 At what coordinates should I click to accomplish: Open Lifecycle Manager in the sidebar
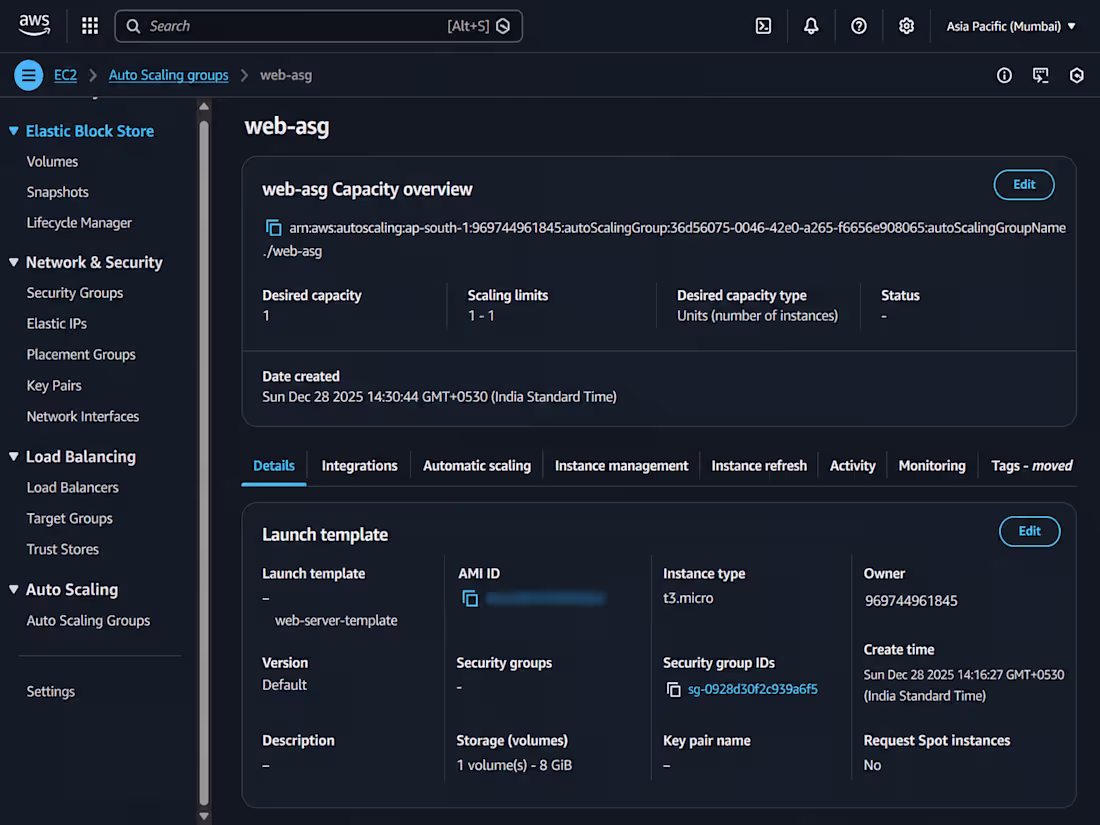point(79,223)
